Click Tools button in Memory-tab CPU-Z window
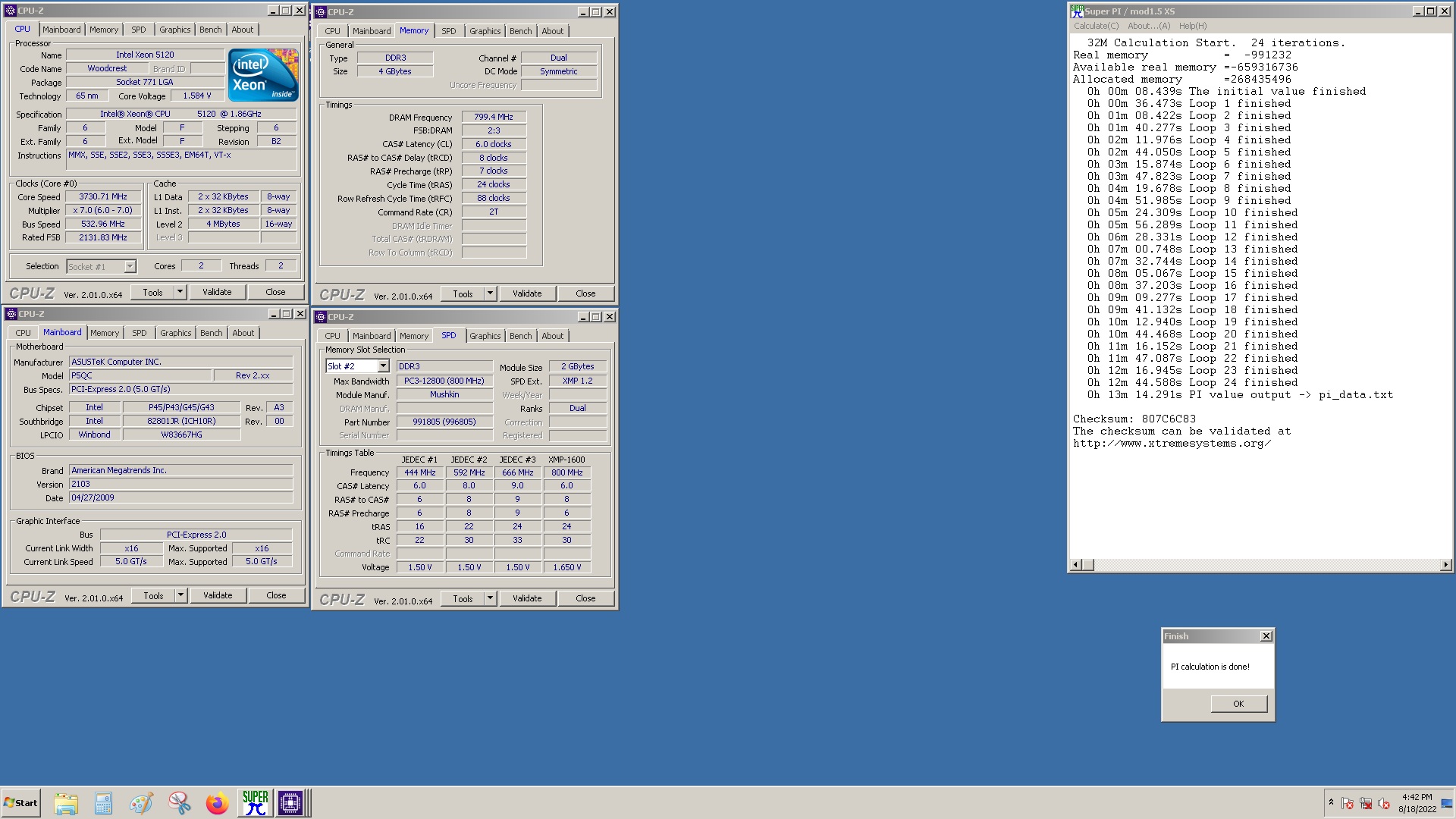Image resolution: width=1456 pixels, height=819 pixels. coord(463,293)
